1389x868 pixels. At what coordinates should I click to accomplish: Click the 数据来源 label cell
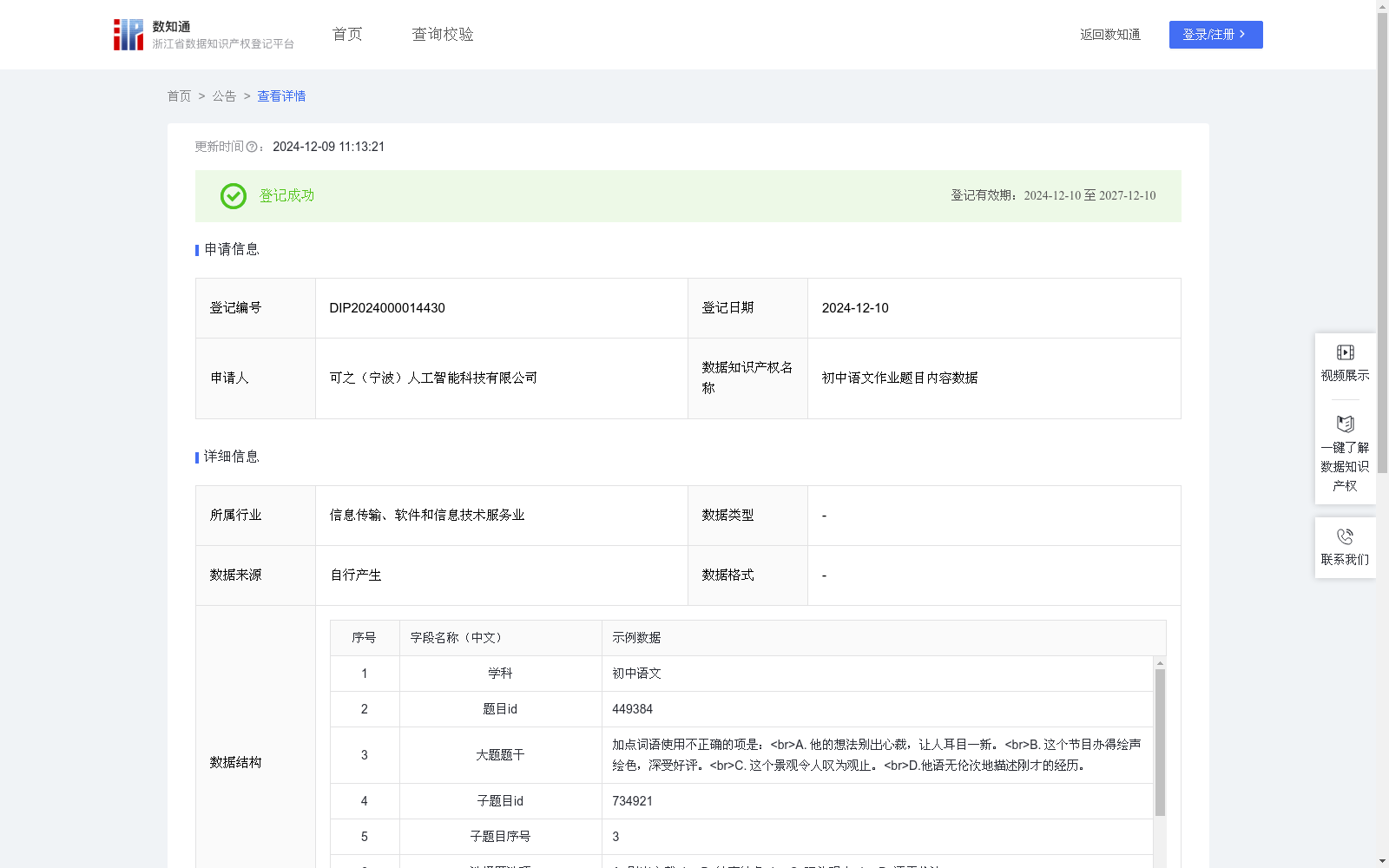(255, 575)
